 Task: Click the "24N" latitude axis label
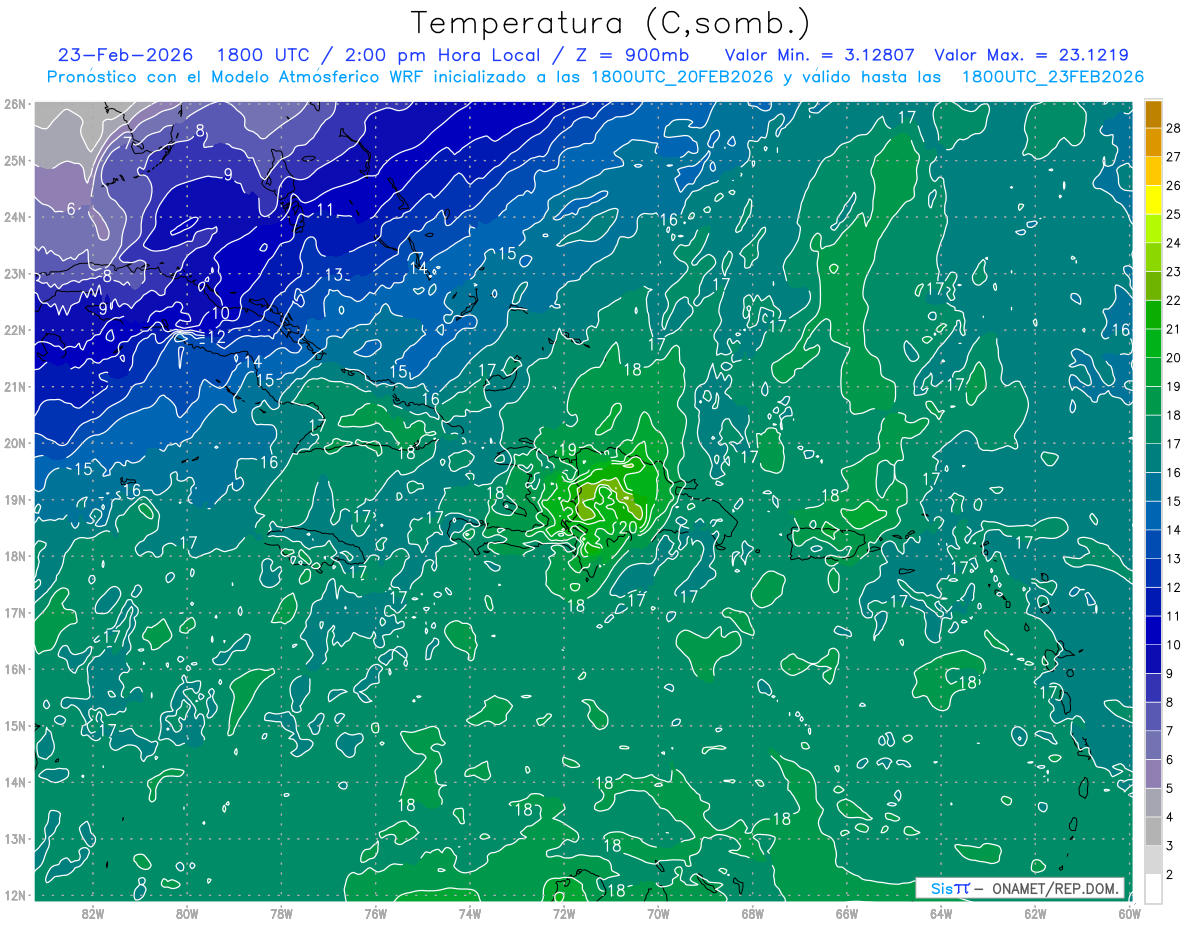coord(15,217)
